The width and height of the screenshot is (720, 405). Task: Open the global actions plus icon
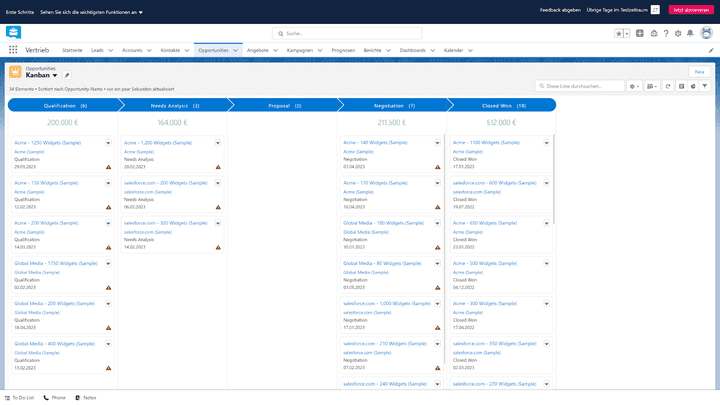coord(640,34)
